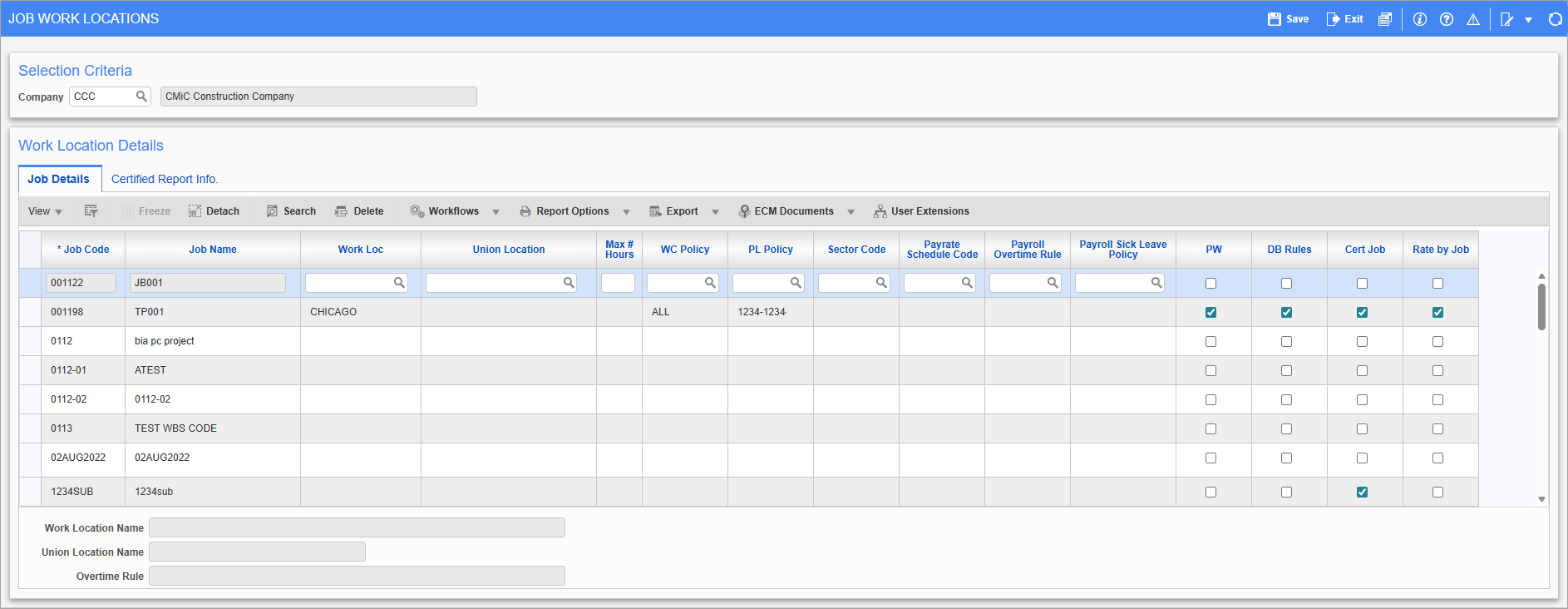This screenshot has width=1568, height=609.
Task: Click the Exit door icon
Action: [1333, 19]
